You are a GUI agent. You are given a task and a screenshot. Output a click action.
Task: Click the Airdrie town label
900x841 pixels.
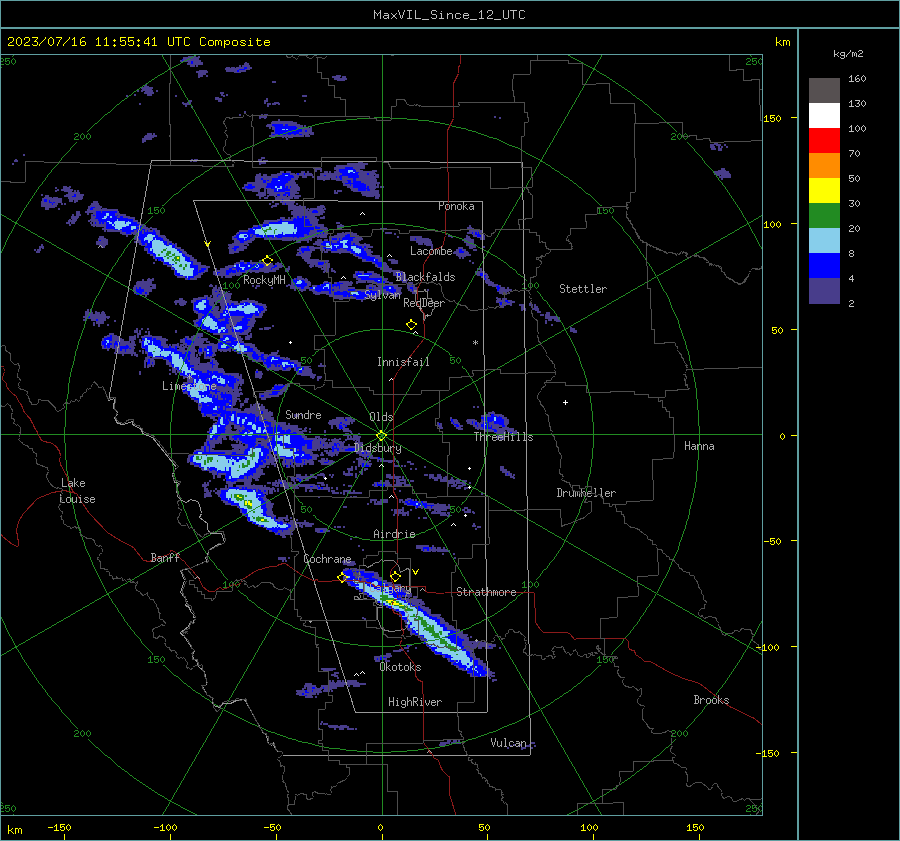click(x=394, y=534)
